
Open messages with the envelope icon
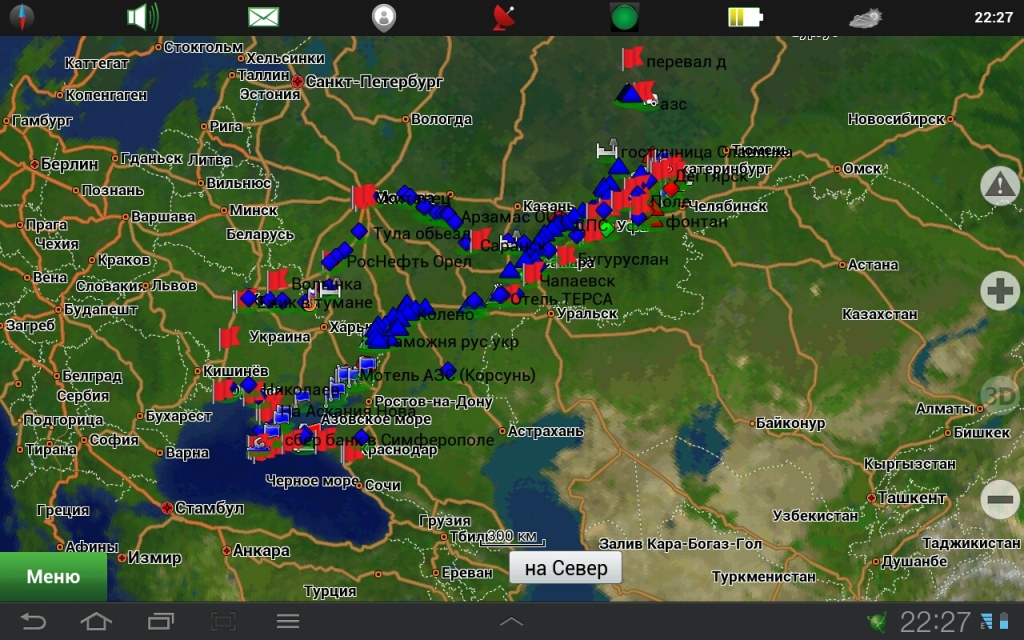(x=263, y=17)
